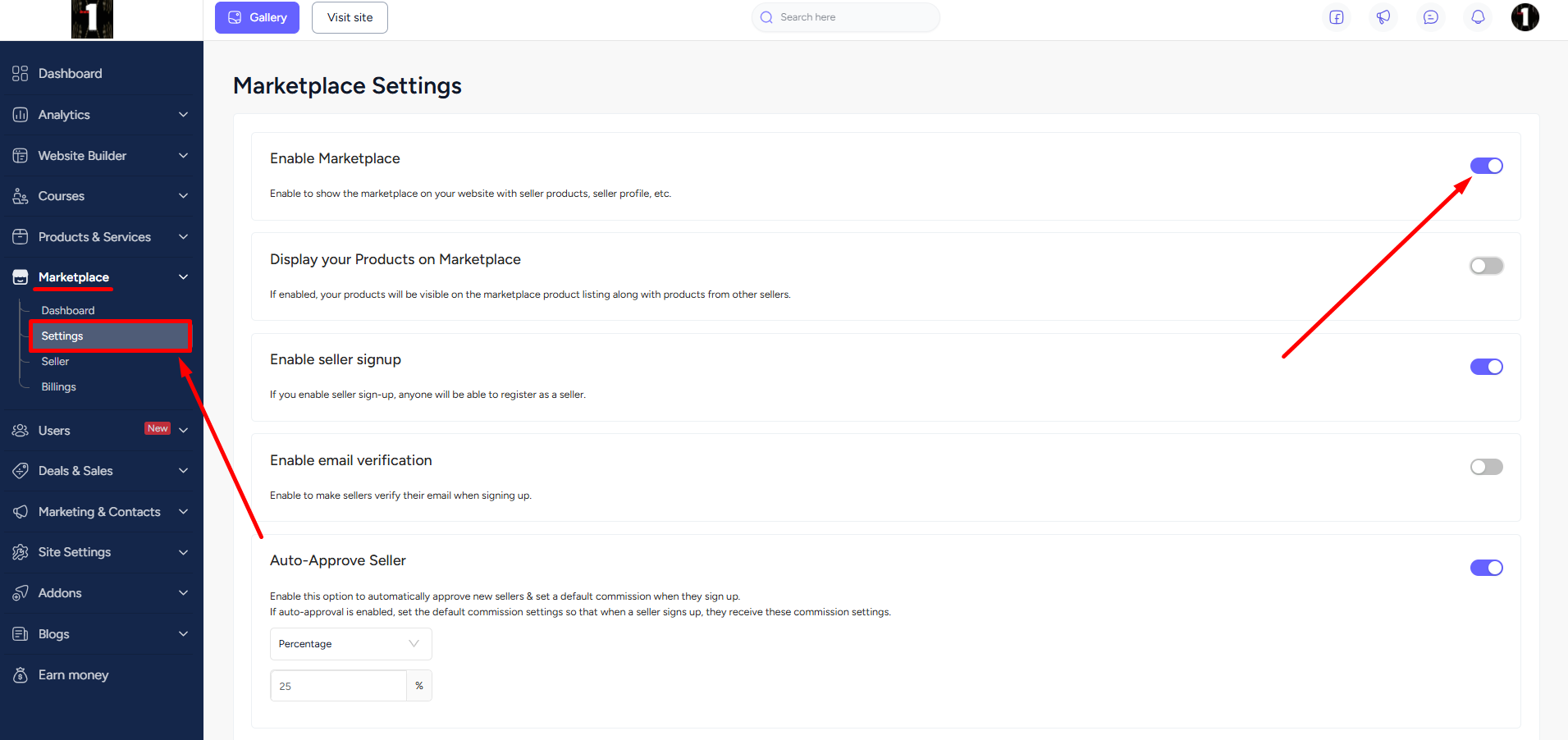Click the Users people icon
Image resolution: width=1568 pixels, height=740 pixels.
pyautogui.click(x=21, y=431)
